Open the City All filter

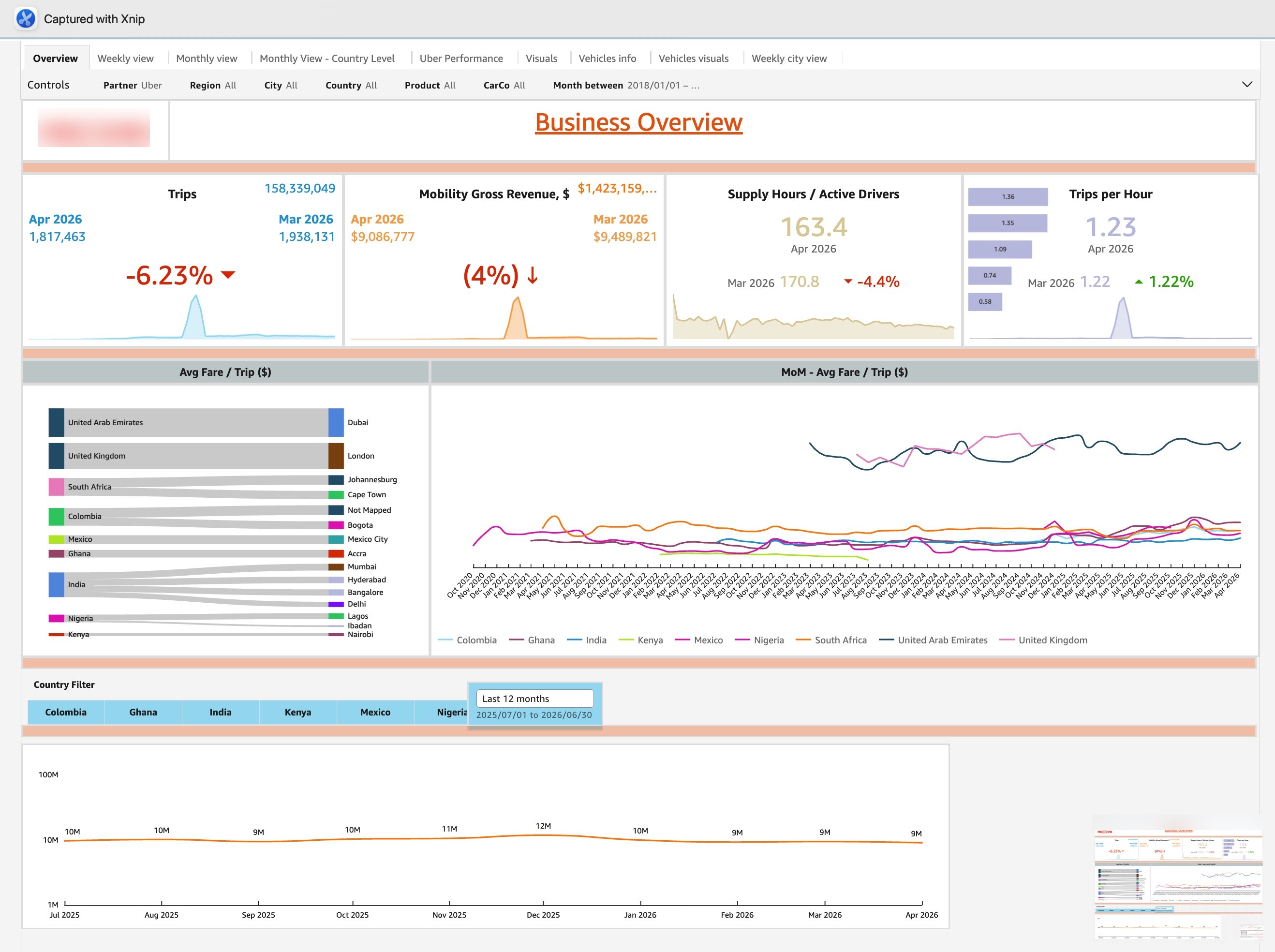tap(281, 85)
